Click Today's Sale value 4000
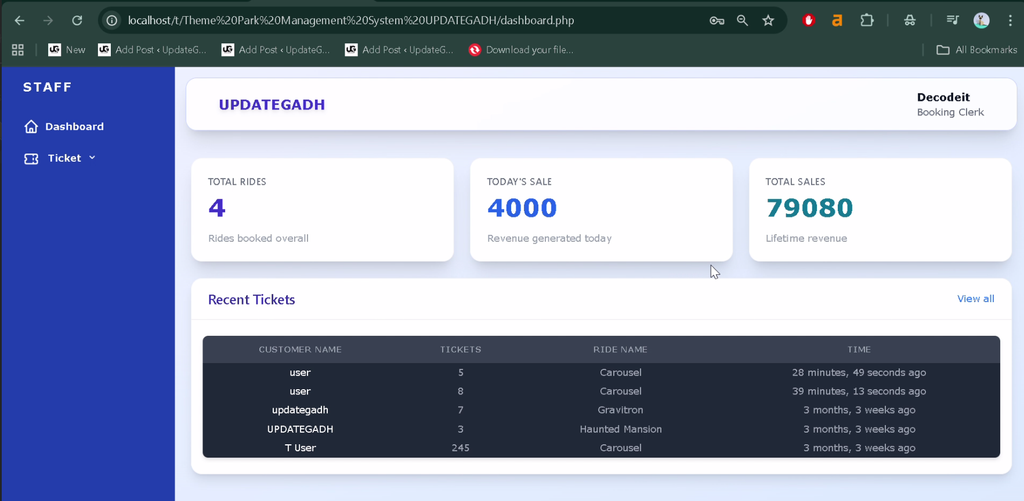1024x501 pixels. click(x=522, y=208)
